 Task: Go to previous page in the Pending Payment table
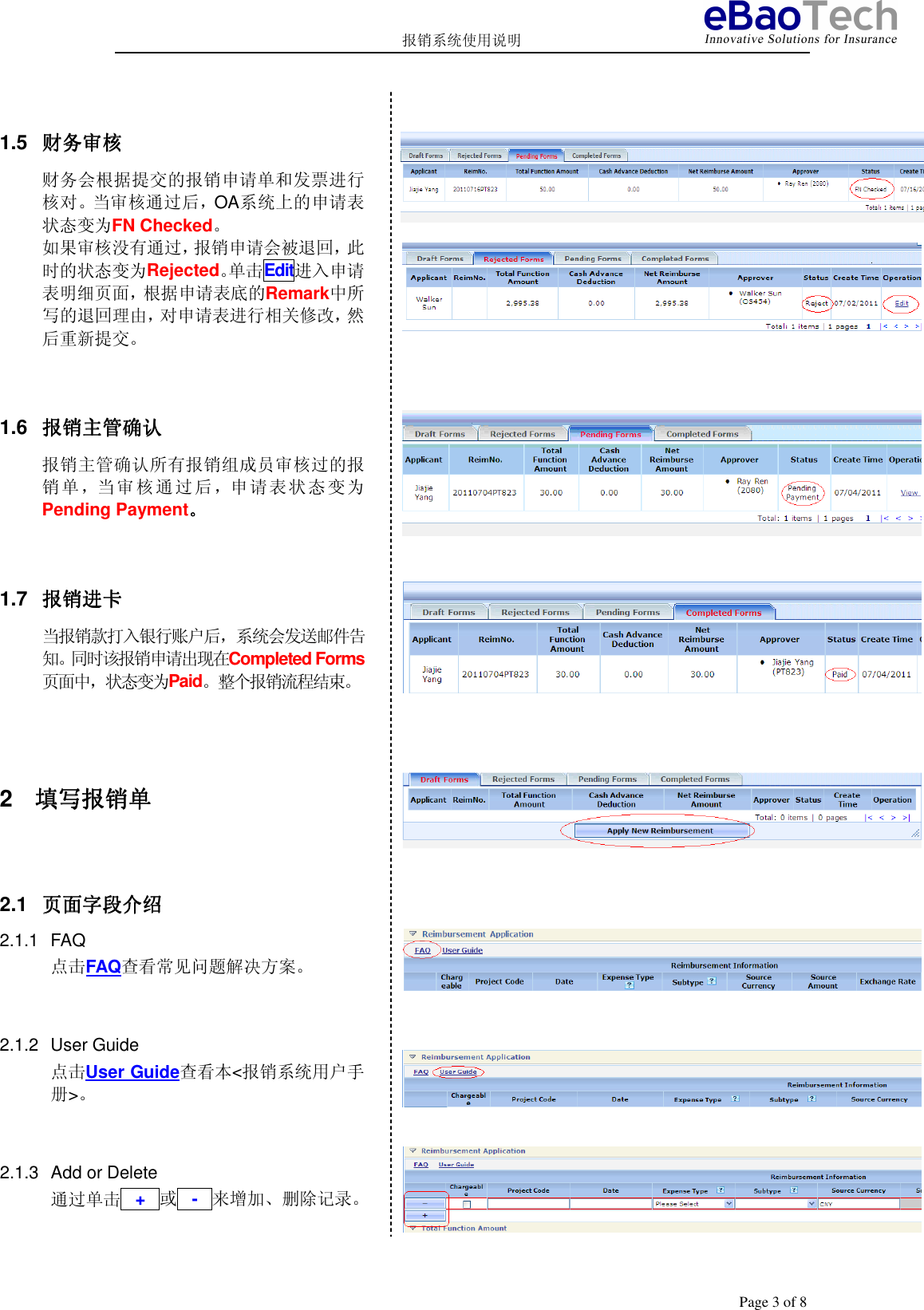[x=898, y=519]
